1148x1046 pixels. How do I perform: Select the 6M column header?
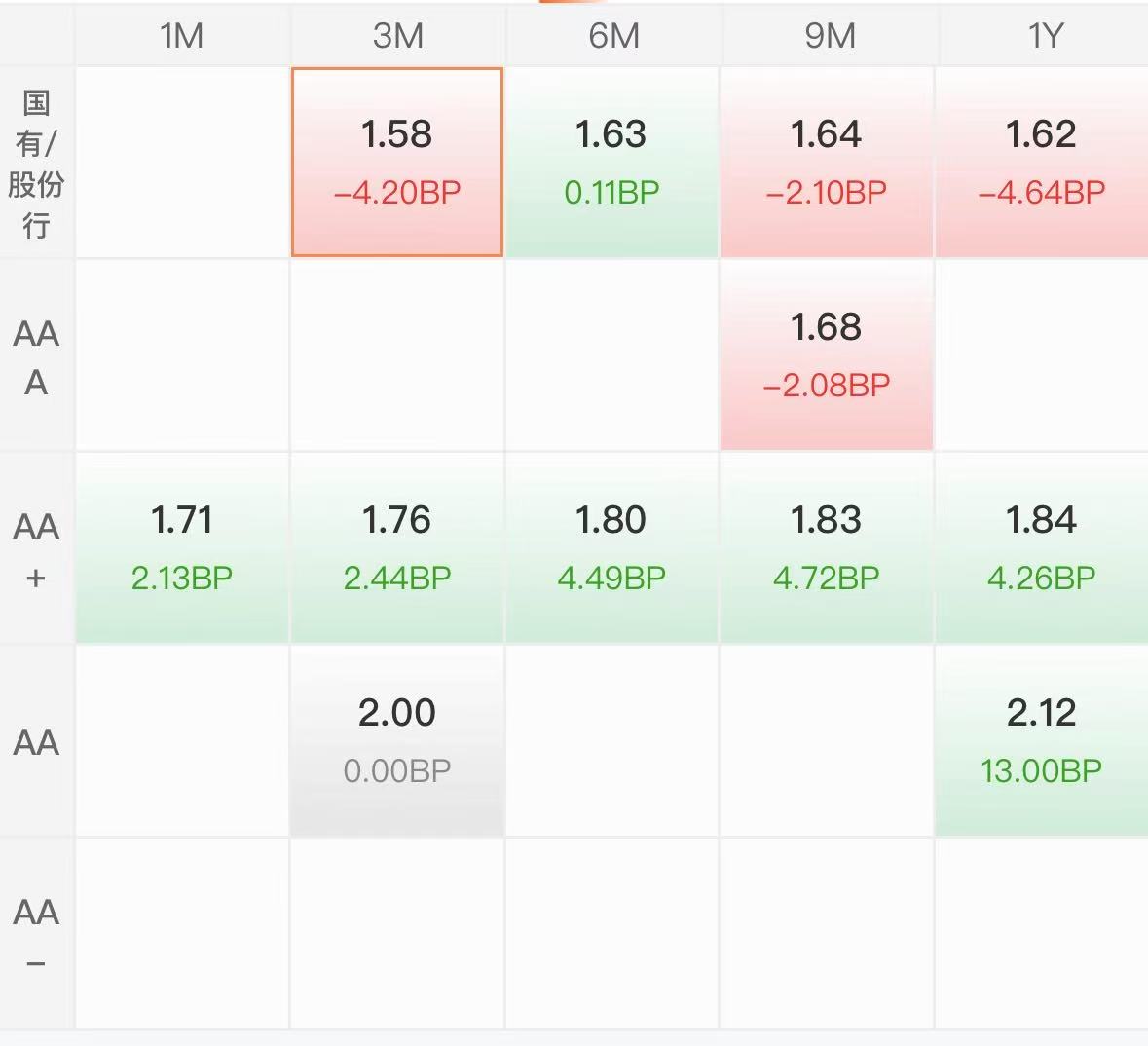611,35
